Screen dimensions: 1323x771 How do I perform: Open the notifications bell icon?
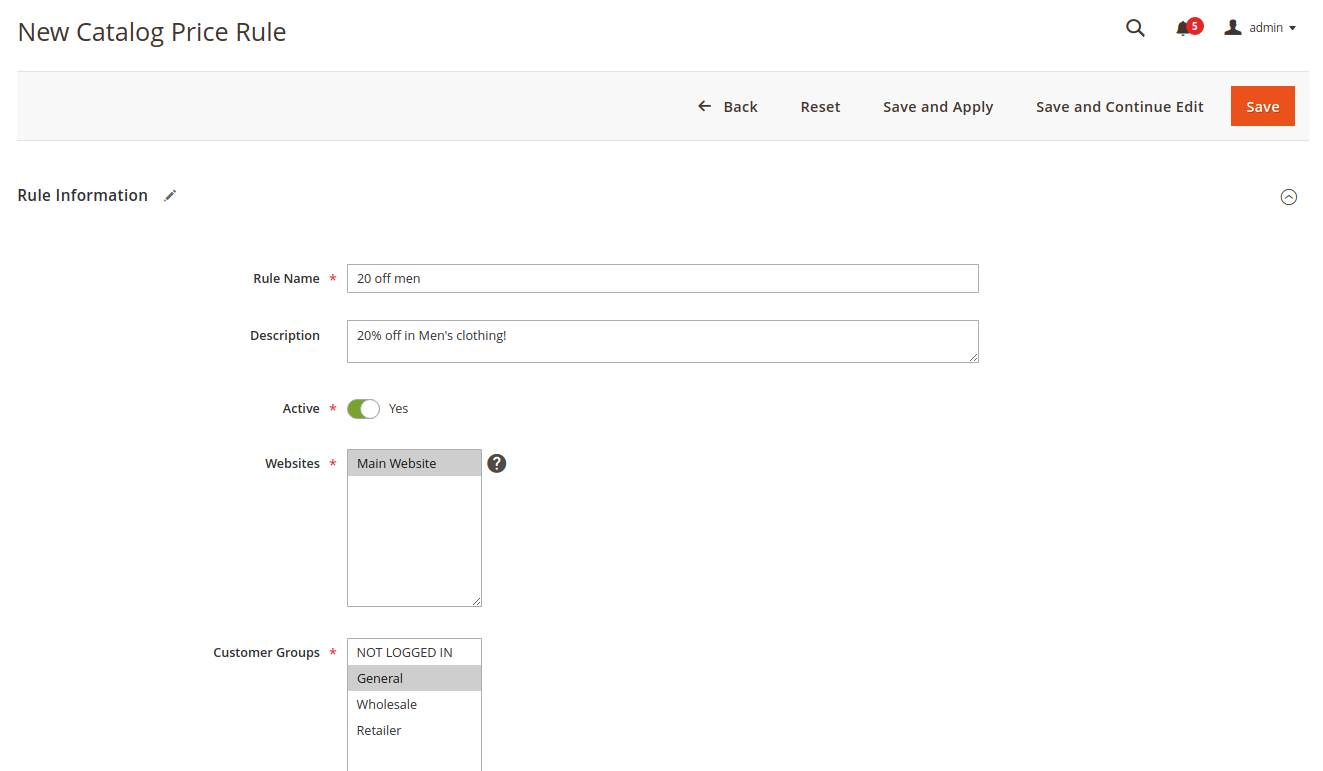click(1183, 29)
